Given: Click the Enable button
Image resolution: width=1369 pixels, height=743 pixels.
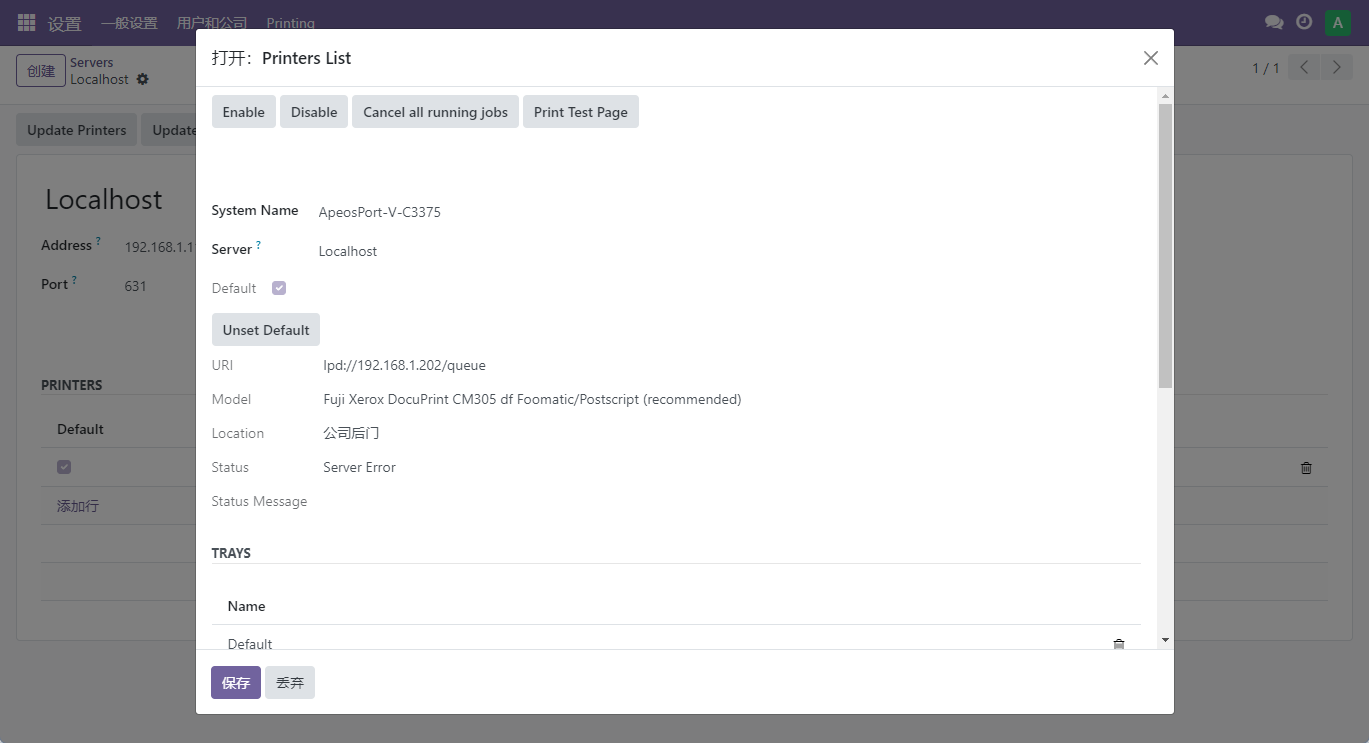Looking at the screenshot, I should (x=244, y=112).
